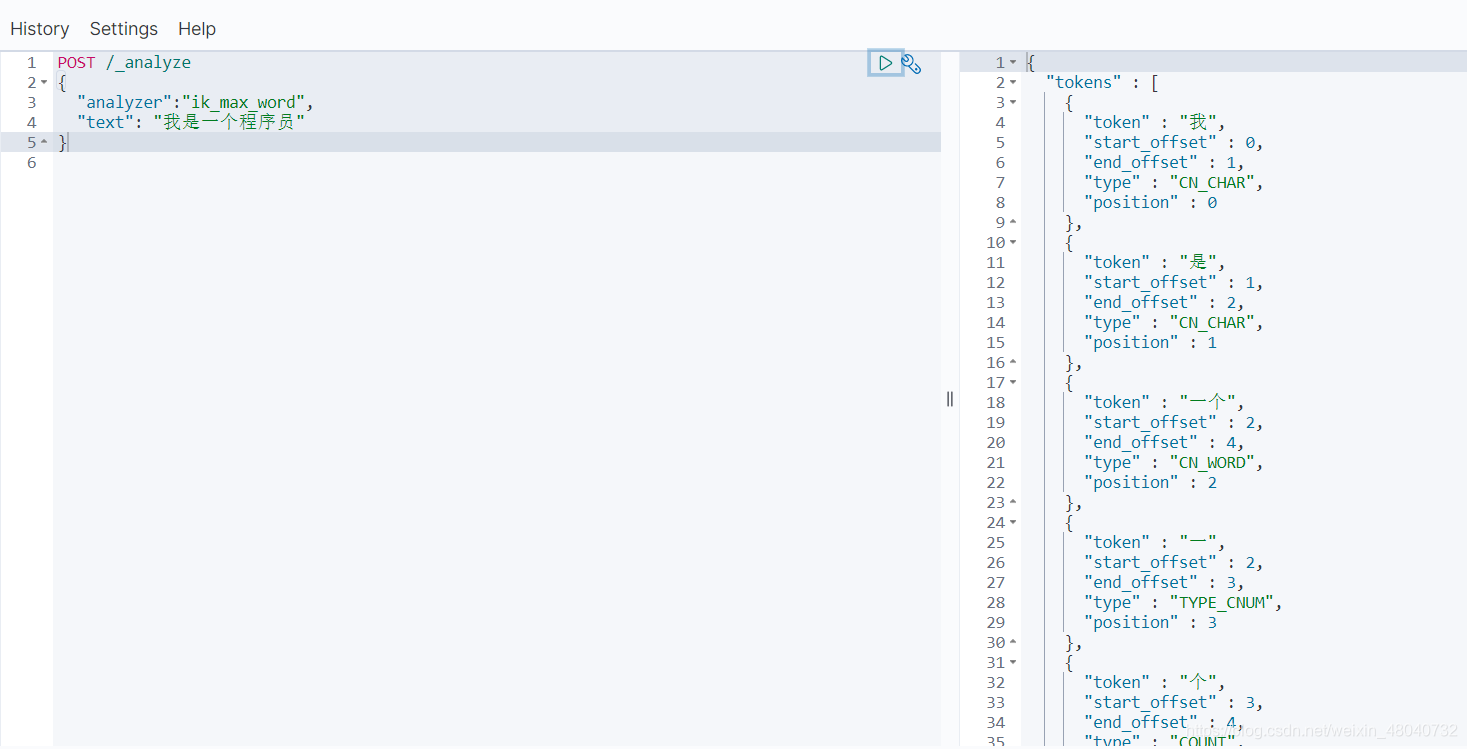Collapse token object at response line 24
This screenshot has height=749, width=1467.
pyautogui.click(x=1013, y=522)
